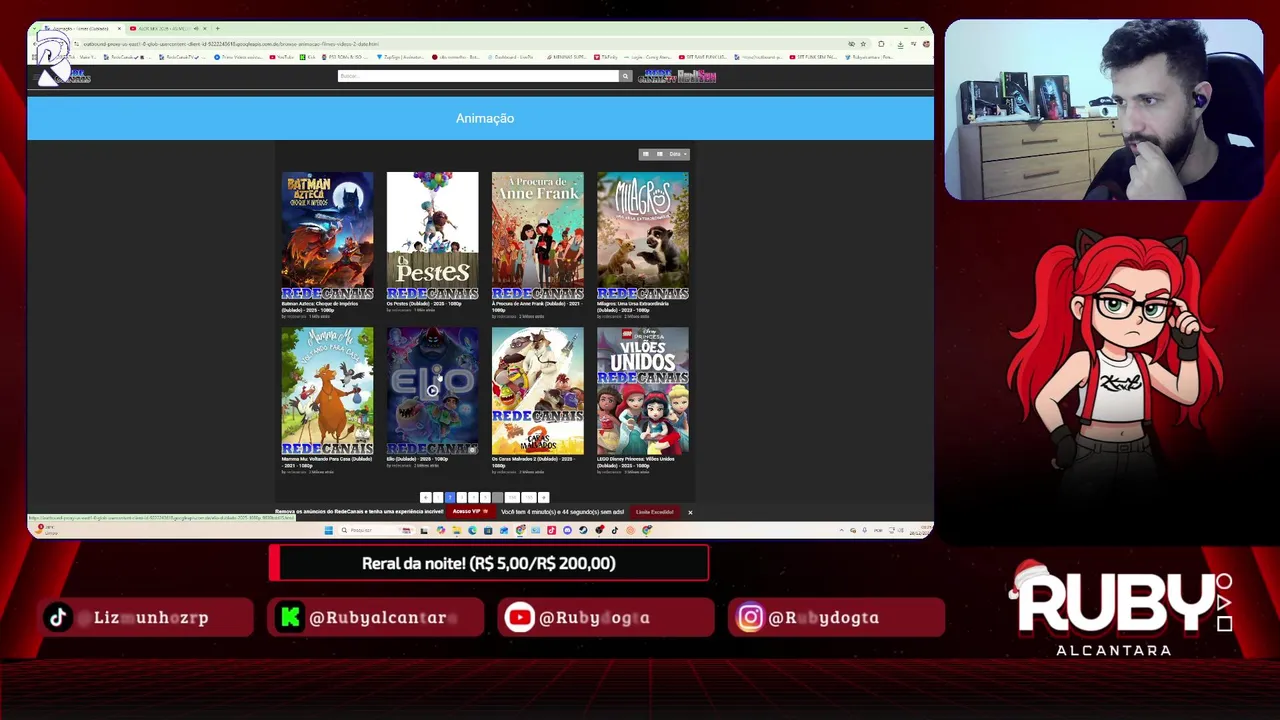Viewport: 1280px width, 720px height.
Task: Jump to last pagination page 195
Action: point(529,497)
